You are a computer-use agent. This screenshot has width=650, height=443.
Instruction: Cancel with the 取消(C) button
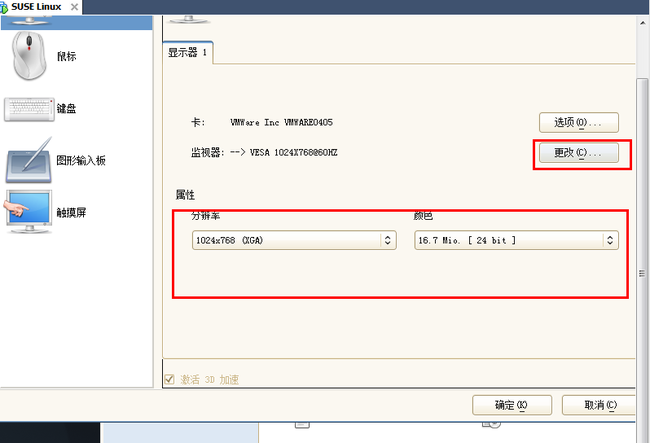[x=599, y=405]
